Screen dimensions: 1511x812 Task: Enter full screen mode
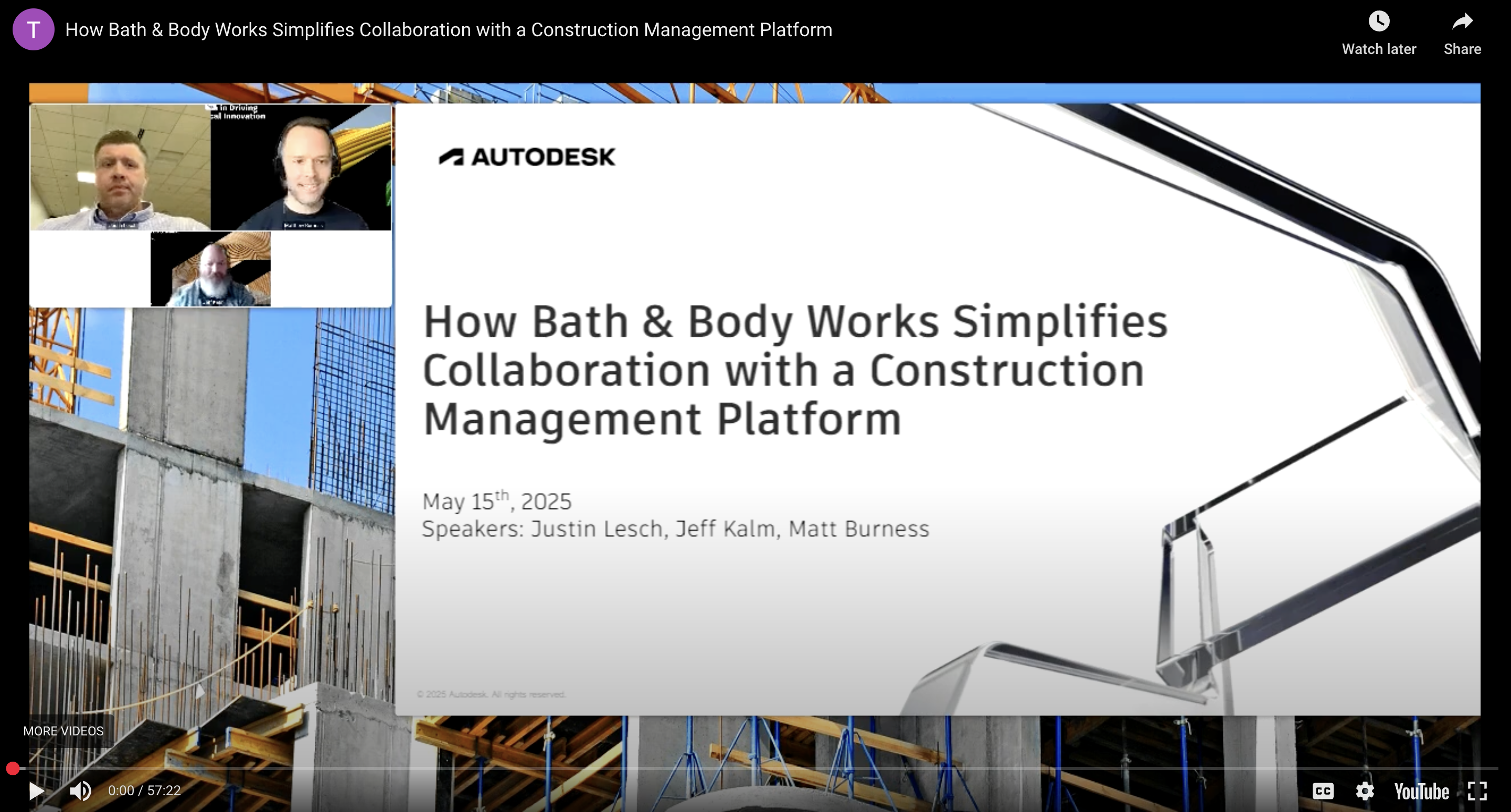1477,791
